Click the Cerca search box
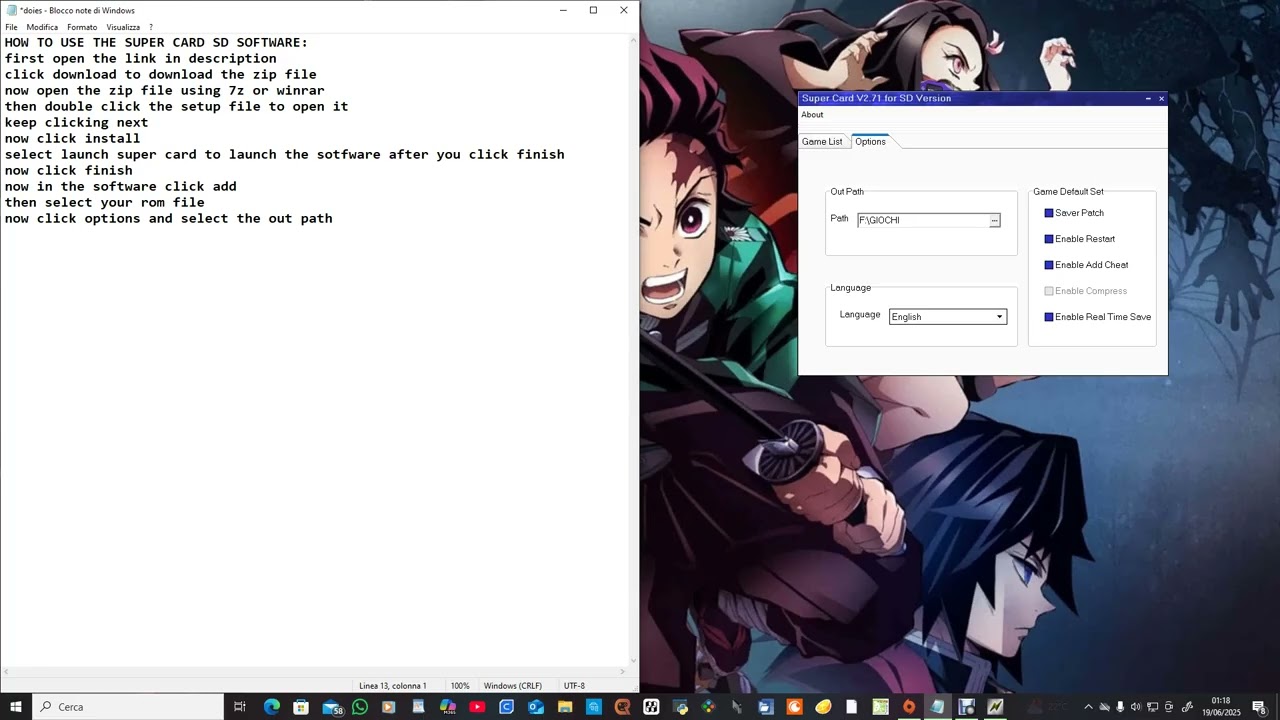 pos(128,707)
